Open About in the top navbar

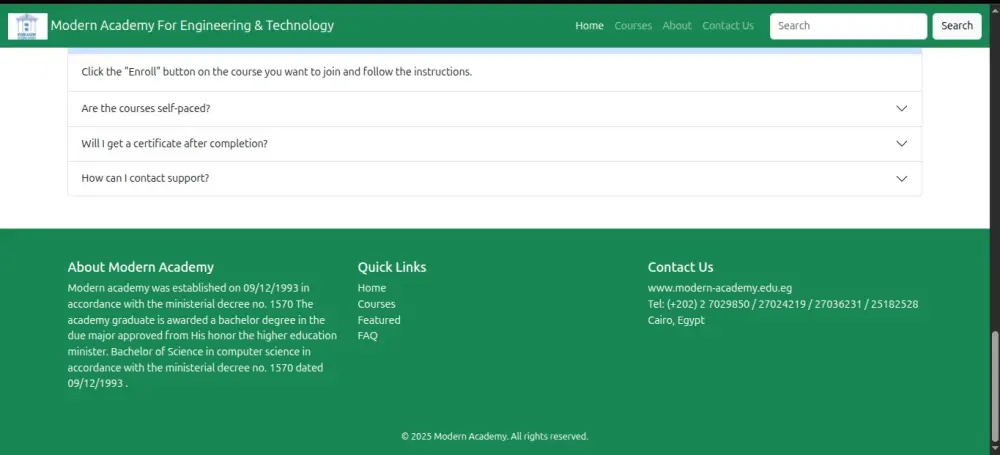[677, 26]
